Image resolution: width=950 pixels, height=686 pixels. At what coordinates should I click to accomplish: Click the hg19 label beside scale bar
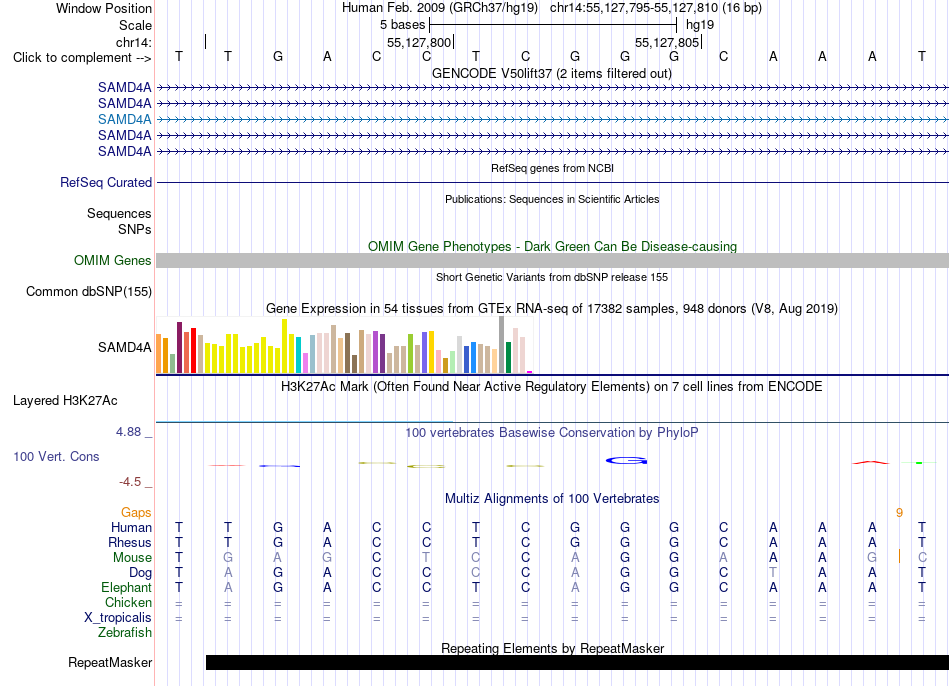click(x=700, y=25)
